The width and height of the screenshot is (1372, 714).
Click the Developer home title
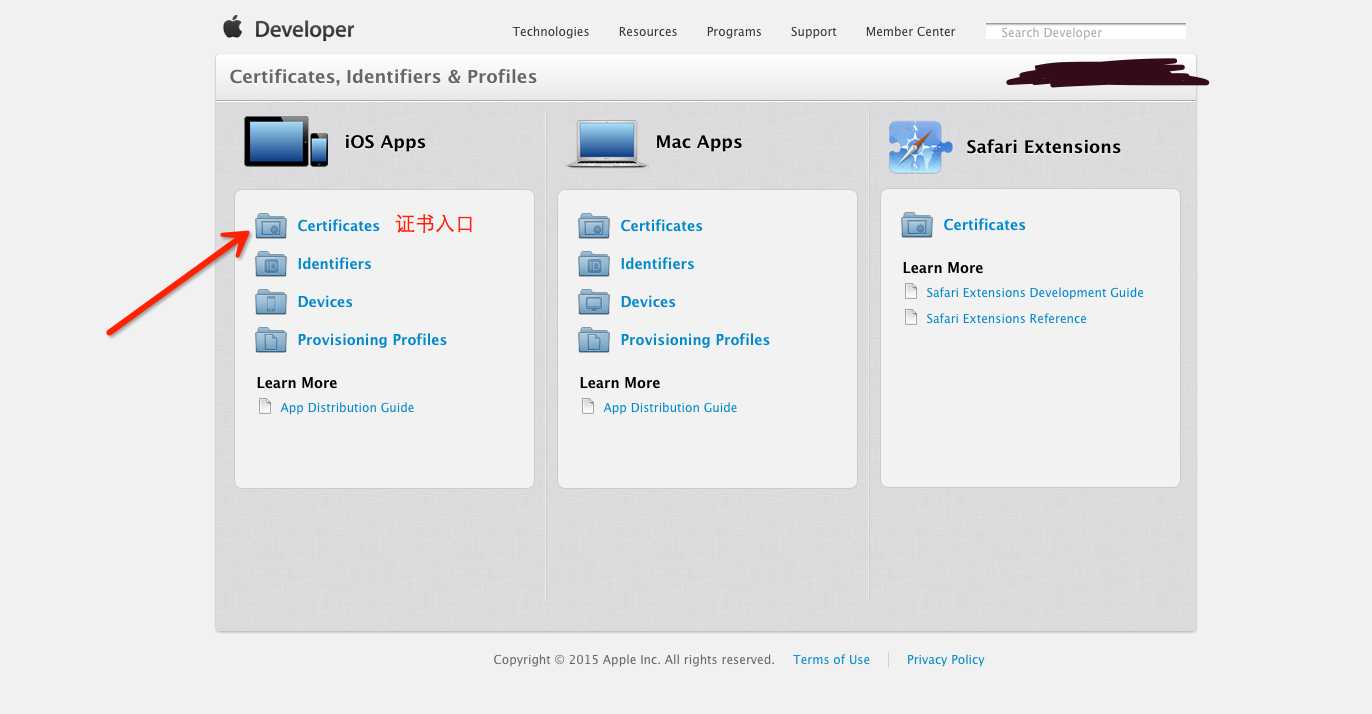pyautogui.click(x=305, y=30)
